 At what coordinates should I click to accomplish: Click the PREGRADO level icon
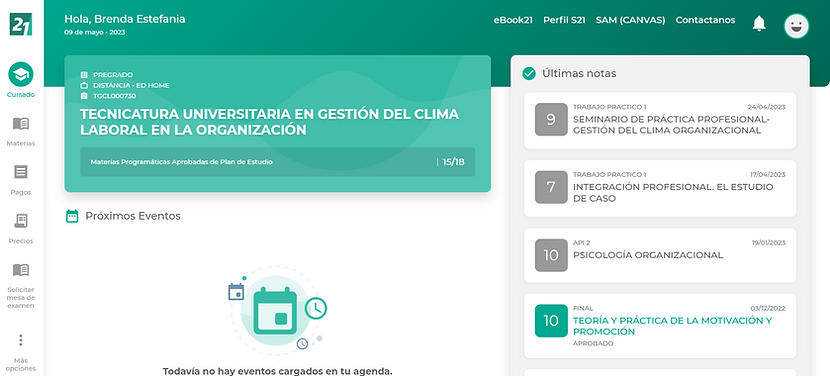tap(84, 75)
